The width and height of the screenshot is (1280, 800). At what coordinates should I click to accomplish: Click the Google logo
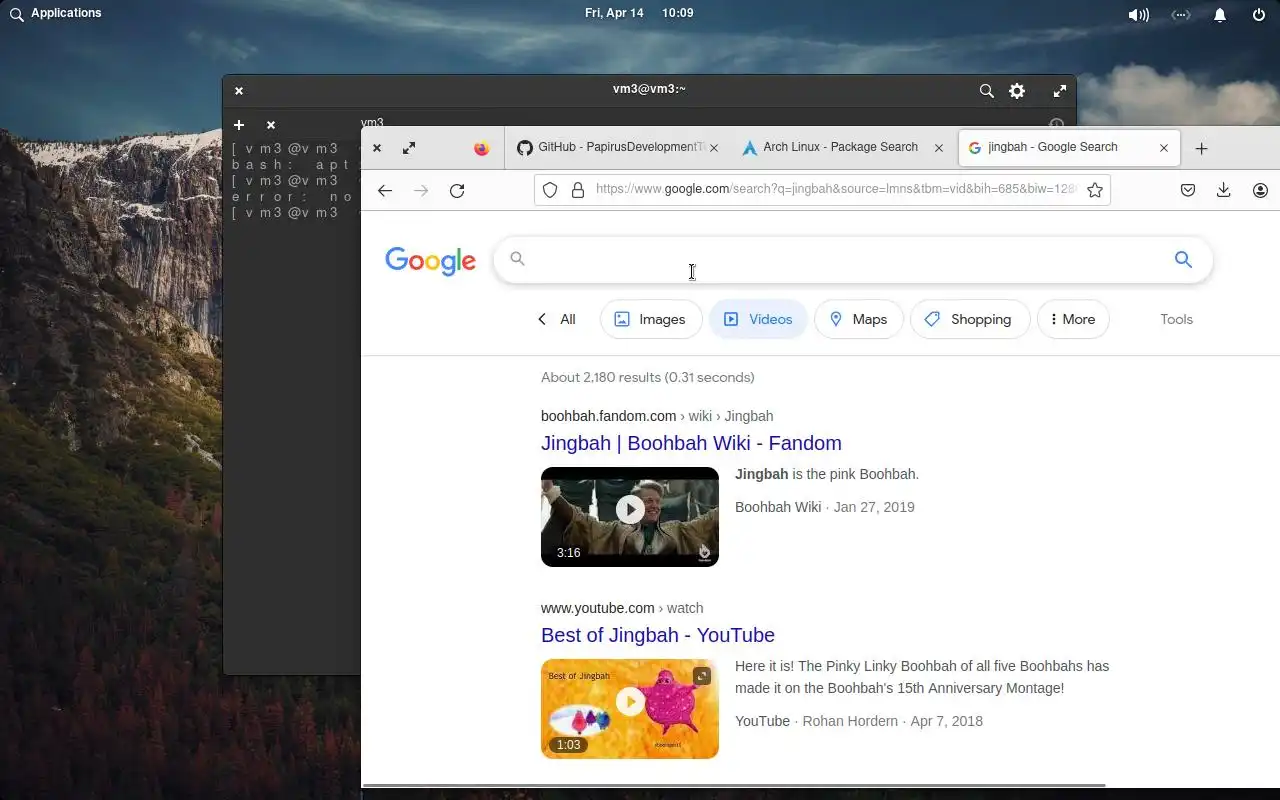pos(430,261)
